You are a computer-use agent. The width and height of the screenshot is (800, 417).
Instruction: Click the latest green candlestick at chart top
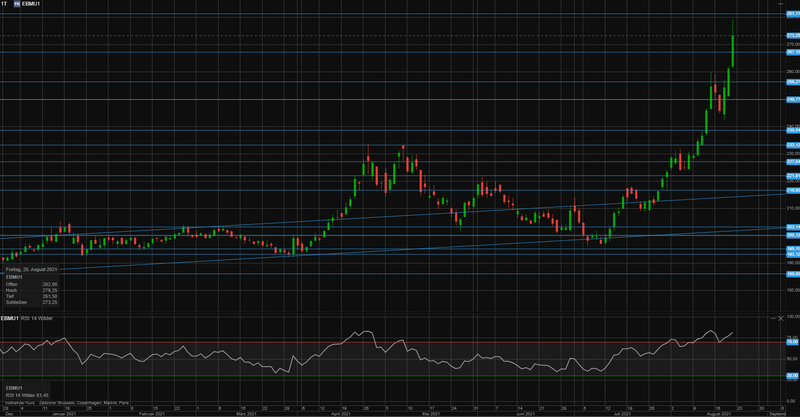pos(734,50)
